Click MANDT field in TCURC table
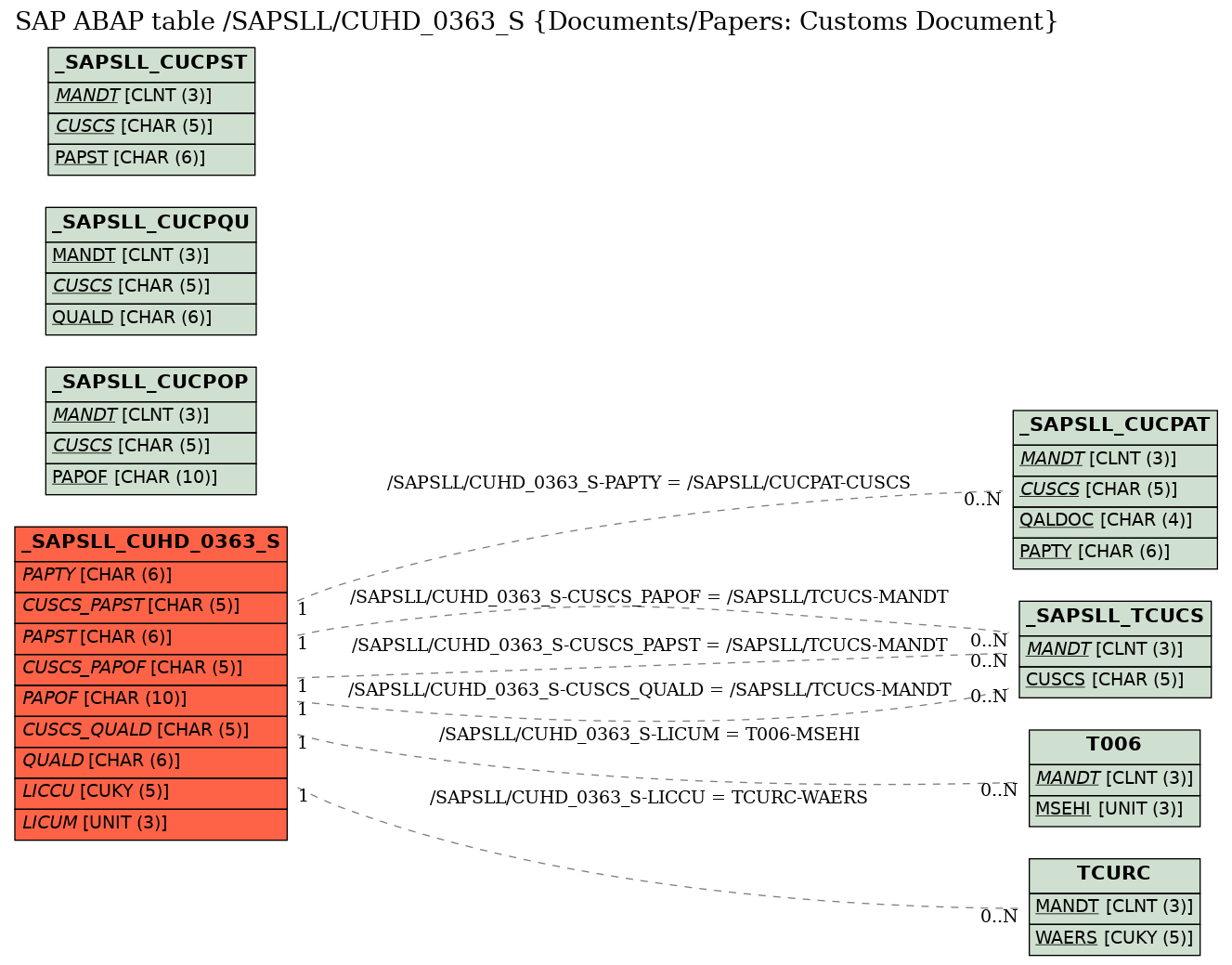The image size is (1232, 965). click(x=1114, y=907)
